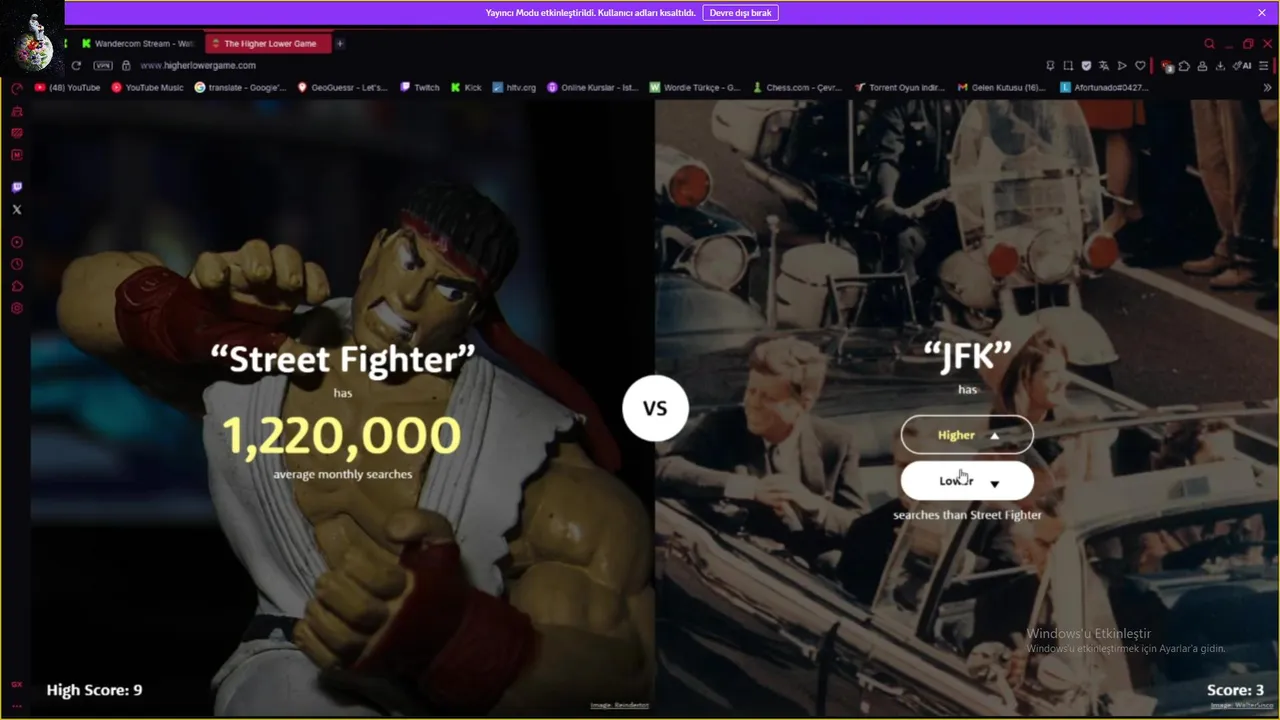The image size is (1280, 720).
Task: Open a new tab with plus button
Action: [x=340, y=44]
